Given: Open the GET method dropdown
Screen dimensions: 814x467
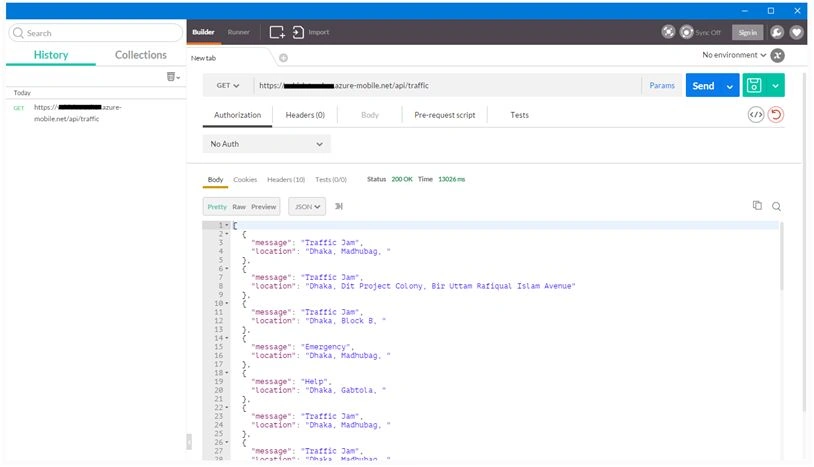Looking at the screenshot, I should 228,86.
